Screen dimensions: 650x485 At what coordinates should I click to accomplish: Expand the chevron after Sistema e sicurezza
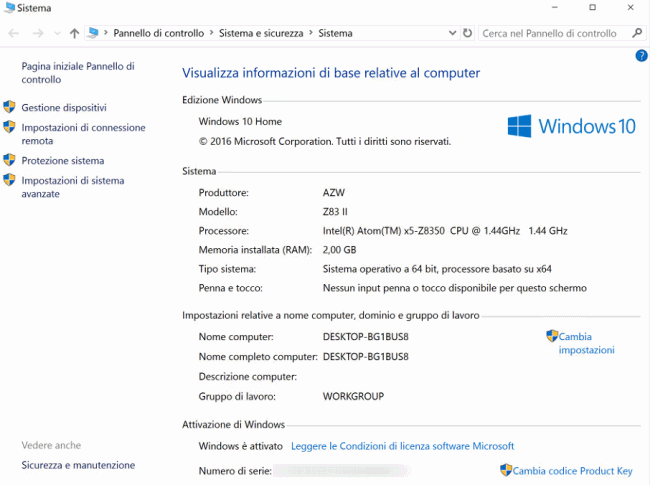(x=311, y=33)
